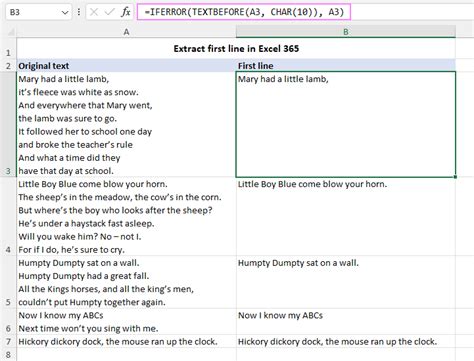The image size is (474, 361).
Task: Click cell A3 with Mary had a little lamb poem
Action: click(126, 125)
